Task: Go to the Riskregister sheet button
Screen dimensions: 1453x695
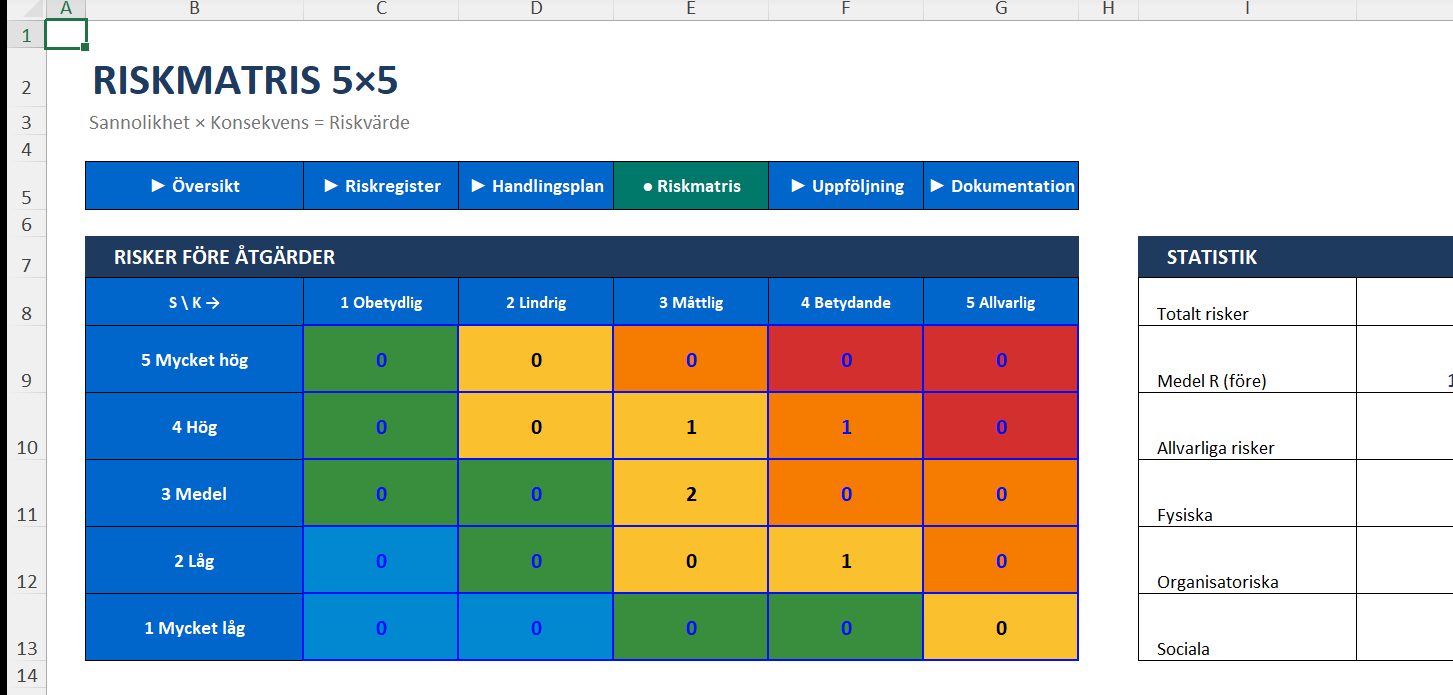Action: point(381,186)
